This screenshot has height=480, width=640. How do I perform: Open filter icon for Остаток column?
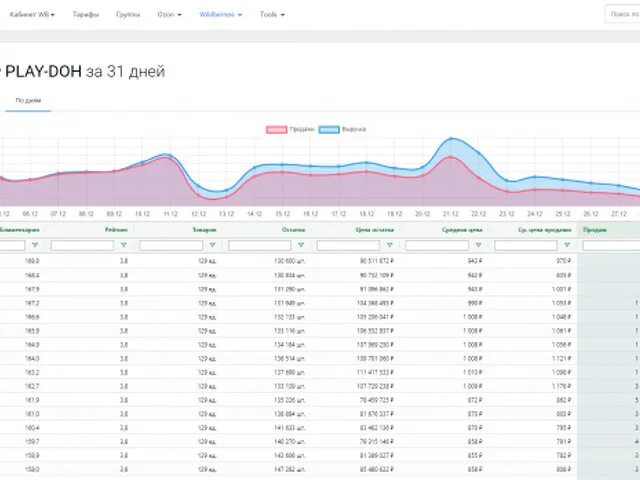301,245
